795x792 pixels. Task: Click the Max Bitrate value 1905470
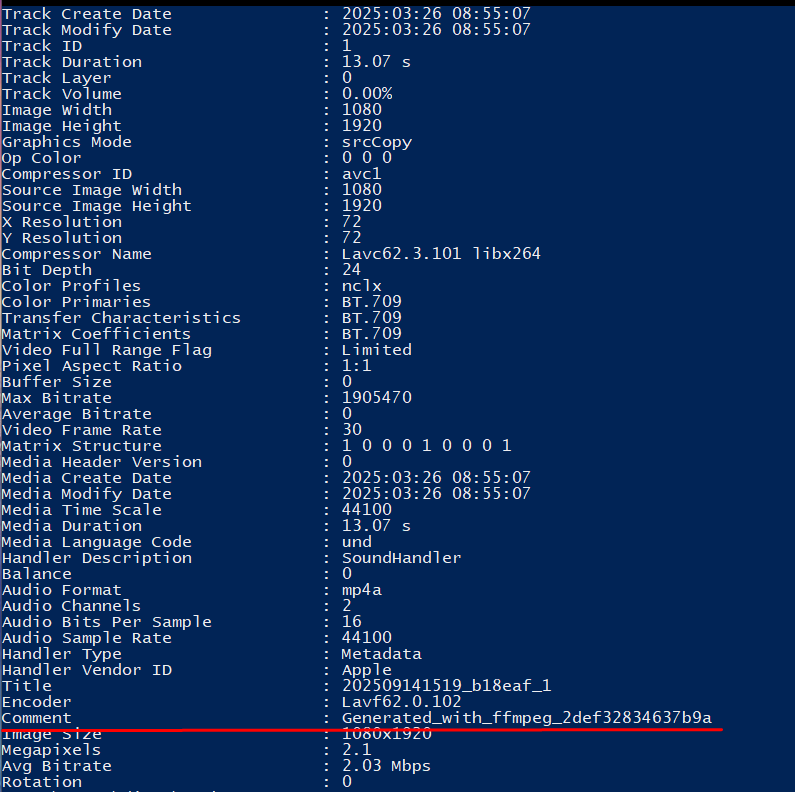[x=377, y=398]
